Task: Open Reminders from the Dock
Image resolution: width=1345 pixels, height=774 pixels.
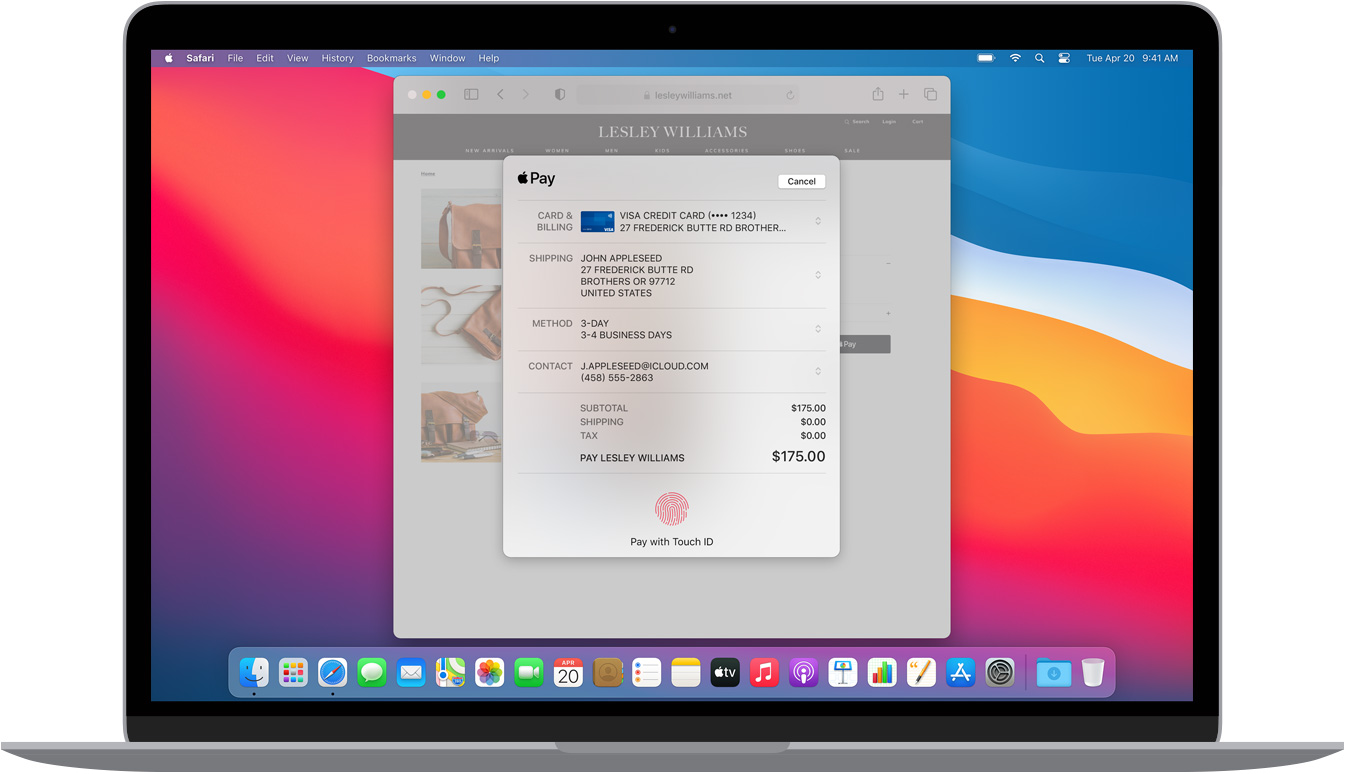Action: point(647,672)
